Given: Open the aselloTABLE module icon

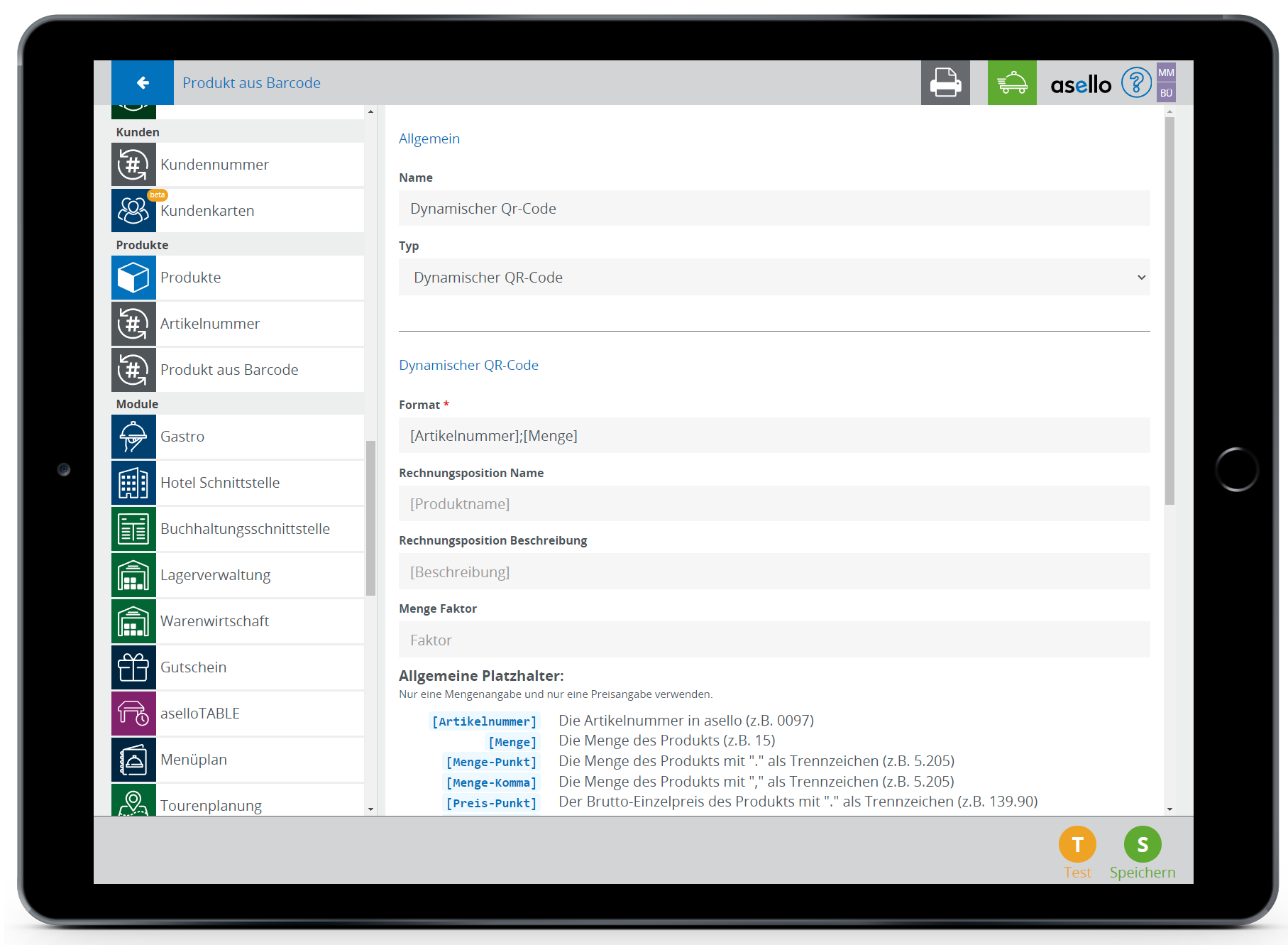Looking at the screenshot, I should pyautogui.click(x=133, y=714).
